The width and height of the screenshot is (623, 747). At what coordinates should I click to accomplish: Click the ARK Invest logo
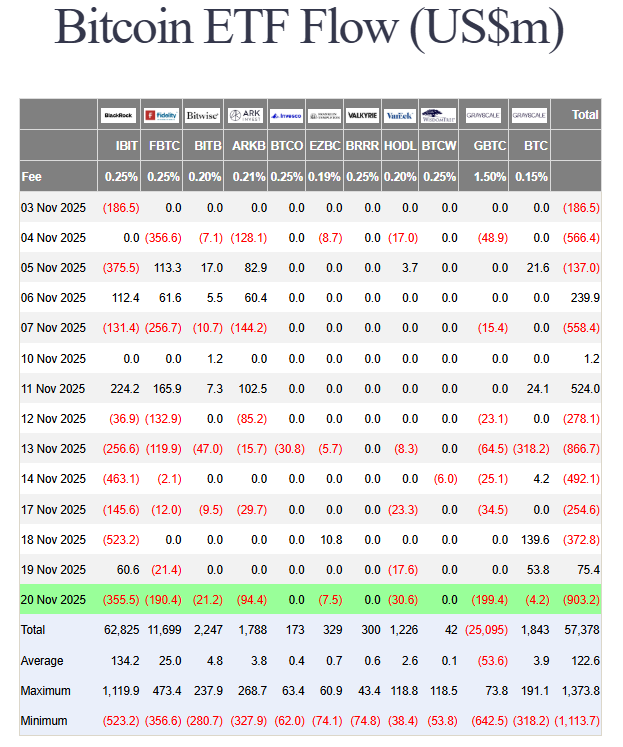click(245, 116)
